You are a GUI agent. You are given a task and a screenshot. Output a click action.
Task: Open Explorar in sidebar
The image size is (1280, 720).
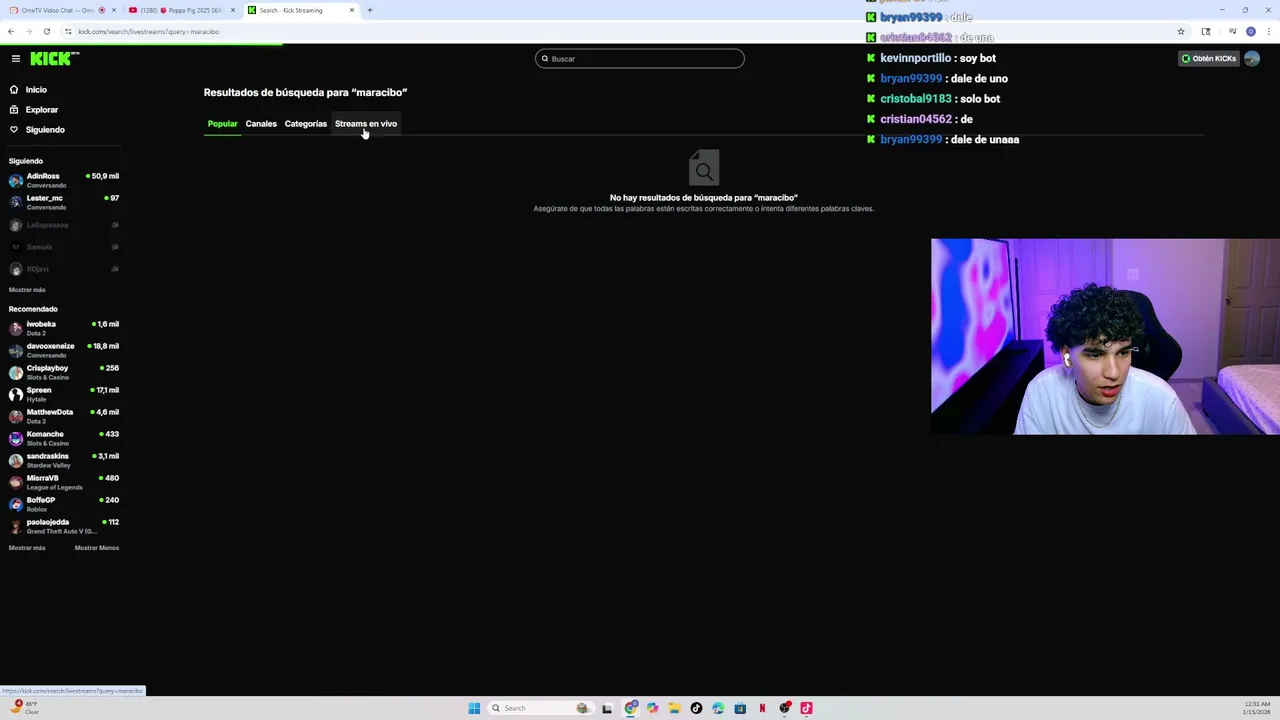pos(41,110)
